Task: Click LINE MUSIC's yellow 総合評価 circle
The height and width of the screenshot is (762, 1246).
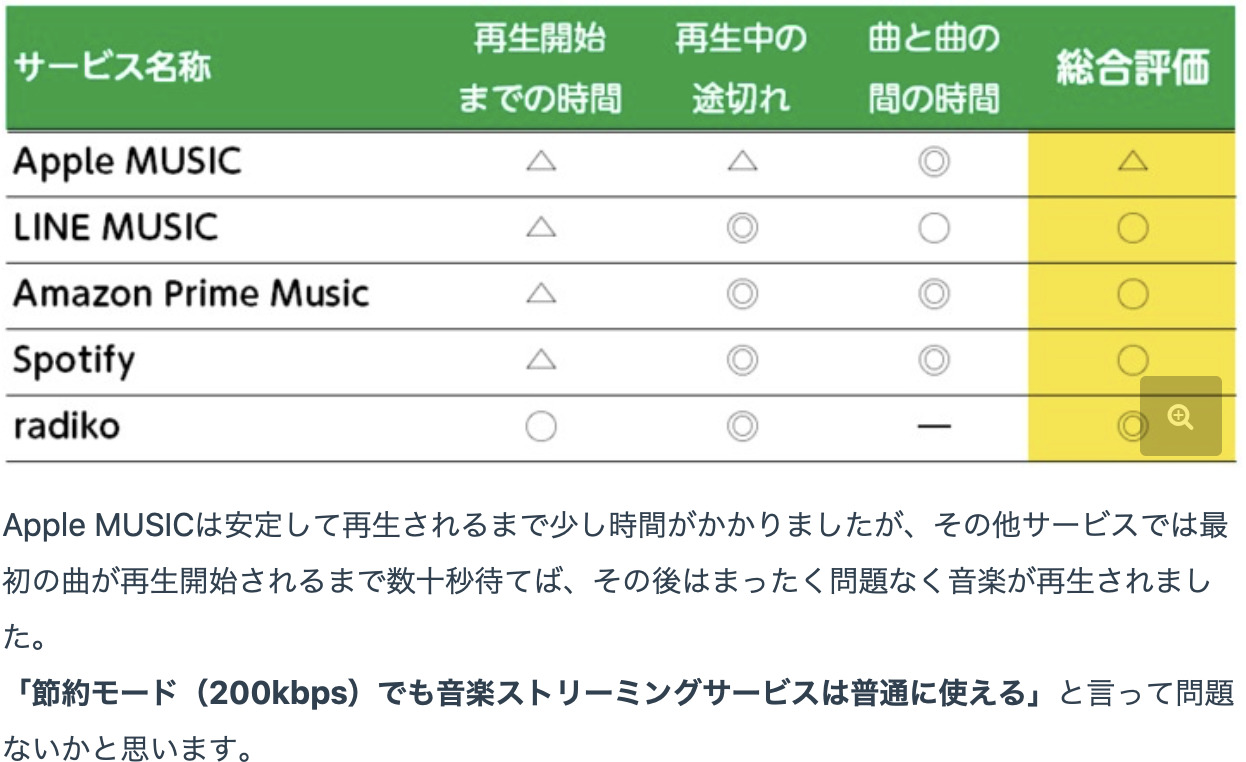Action: tap(1132, 229)
